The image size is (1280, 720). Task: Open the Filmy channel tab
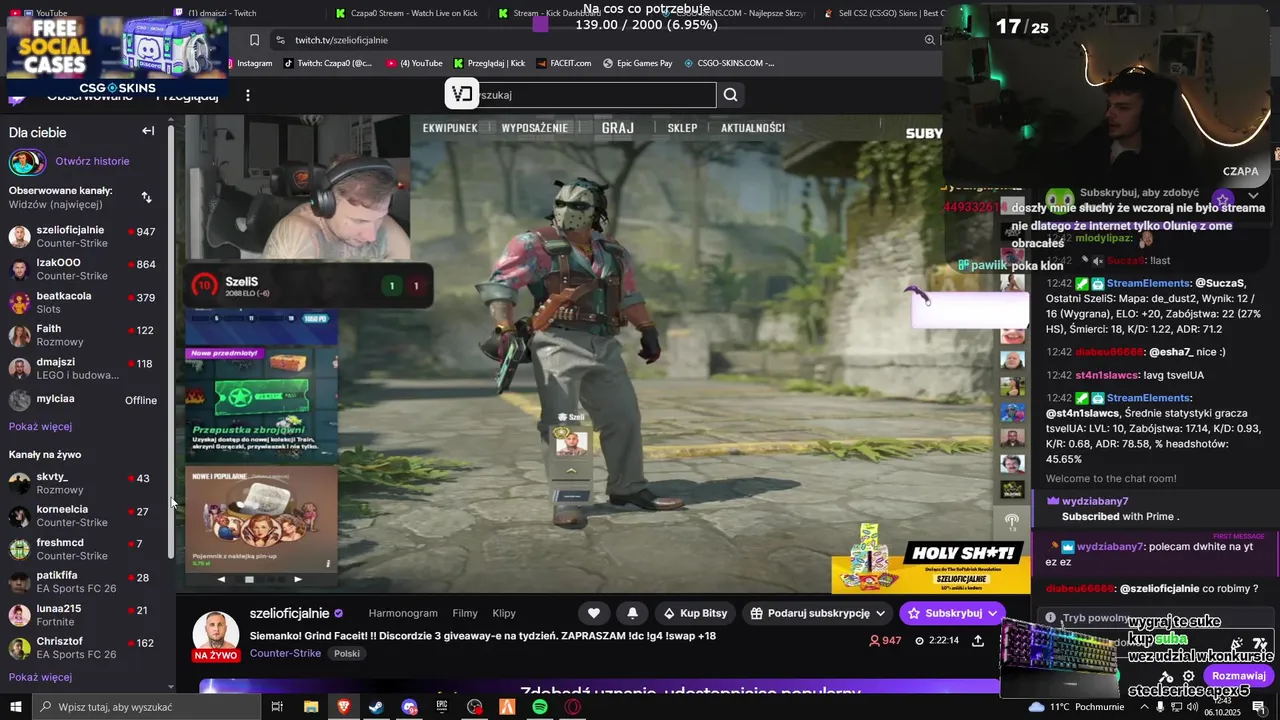465,613
